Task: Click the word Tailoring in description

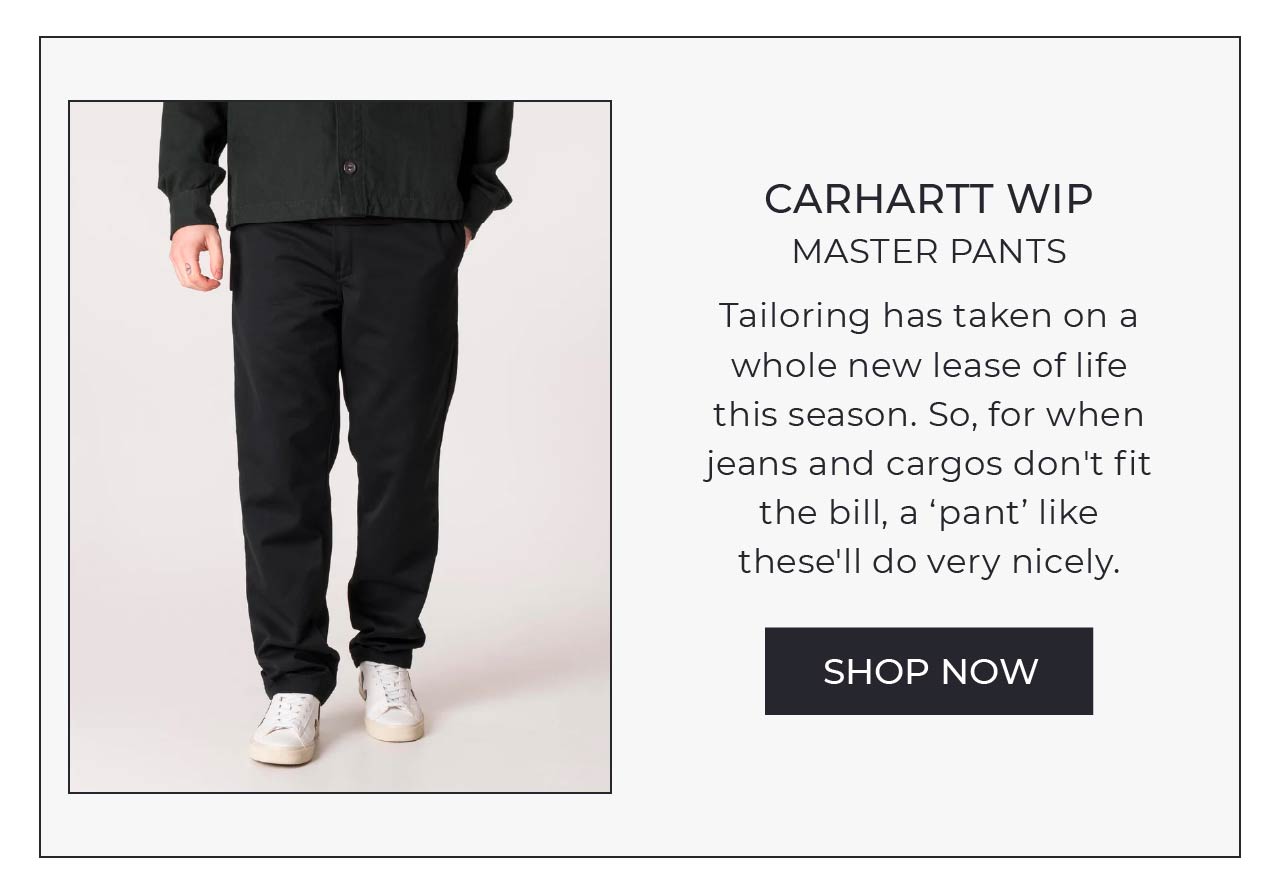Action: coord(795,317)
